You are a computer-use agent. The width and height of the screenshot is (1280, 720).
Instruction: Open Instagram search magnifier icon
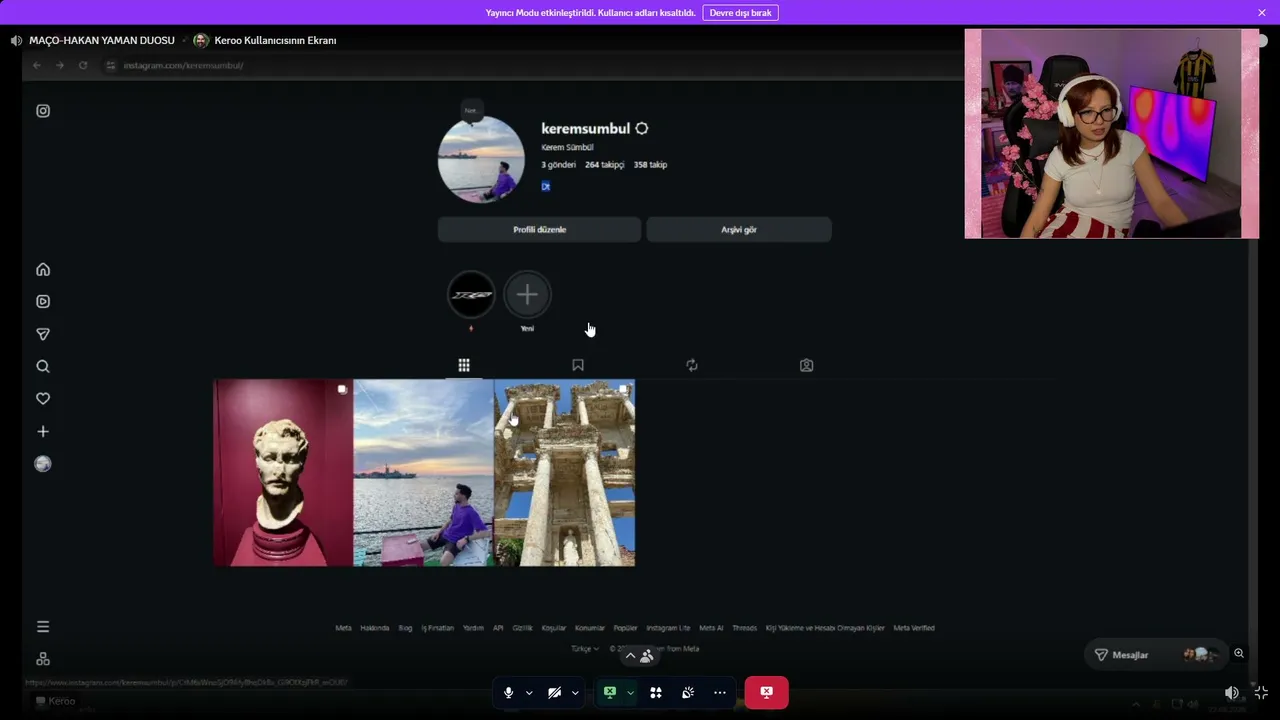pyautogui.click(x=43, y=366)
